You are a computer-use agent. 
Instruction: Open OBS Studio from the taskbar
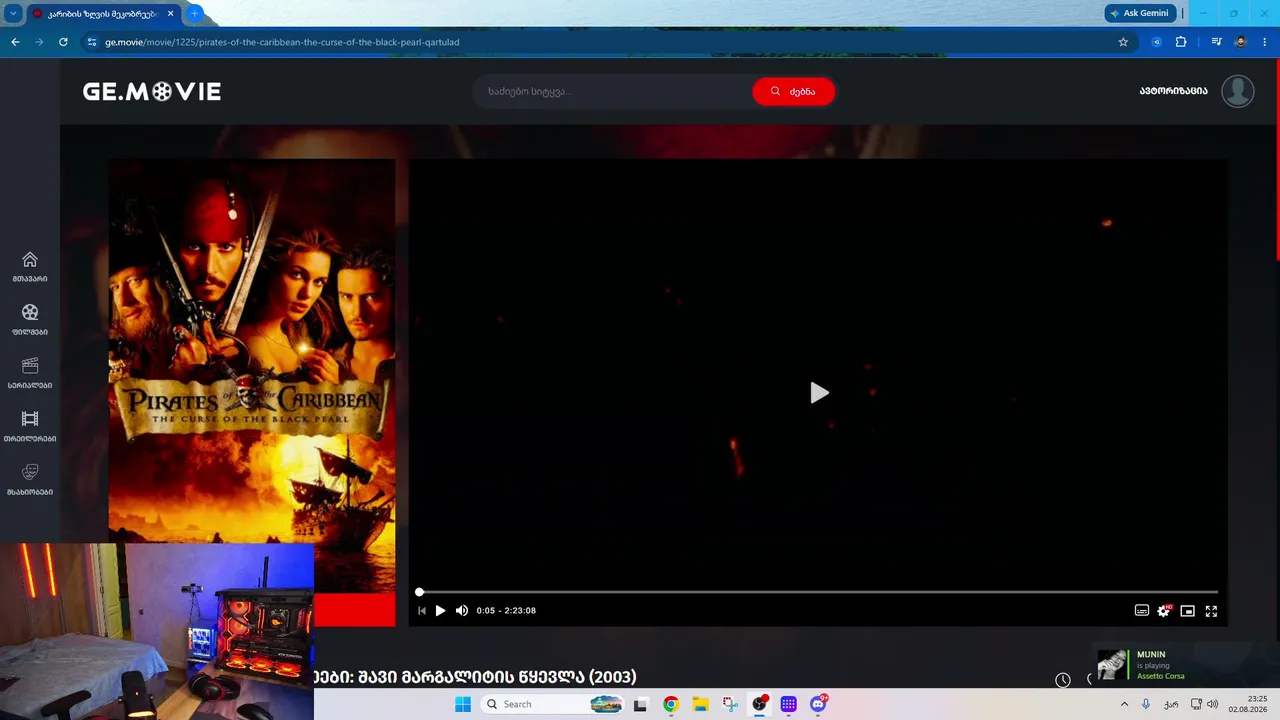click(759, 704)
